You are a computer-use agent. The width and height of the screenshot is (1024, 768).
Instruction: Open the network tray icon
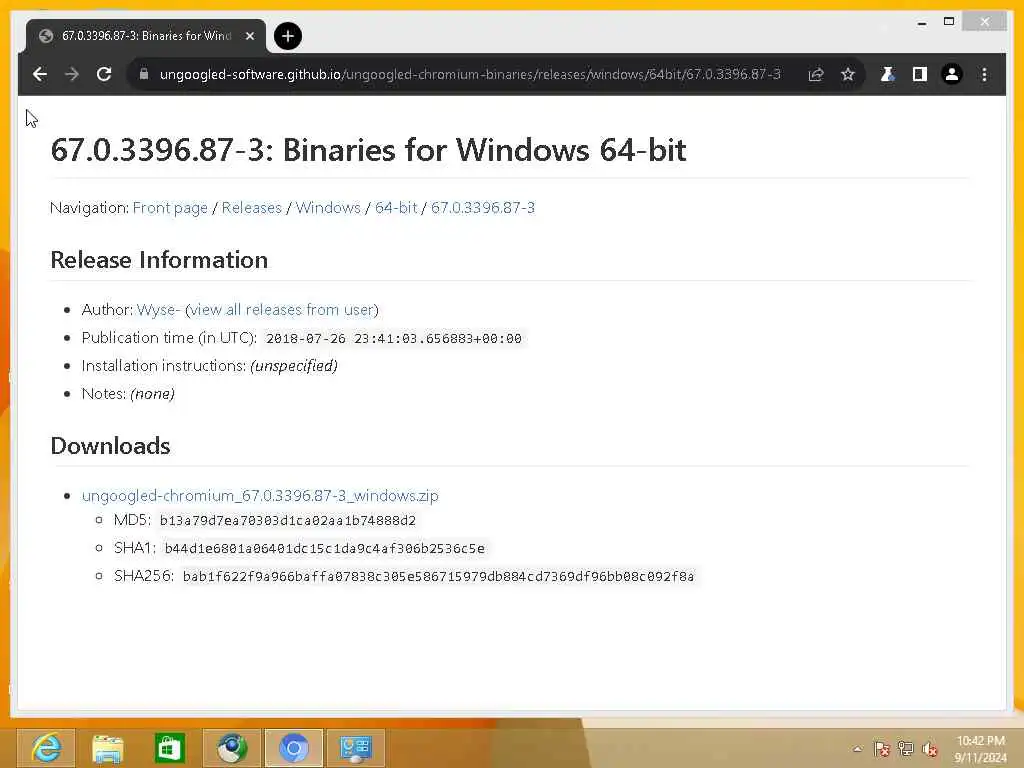pos(906,749)
